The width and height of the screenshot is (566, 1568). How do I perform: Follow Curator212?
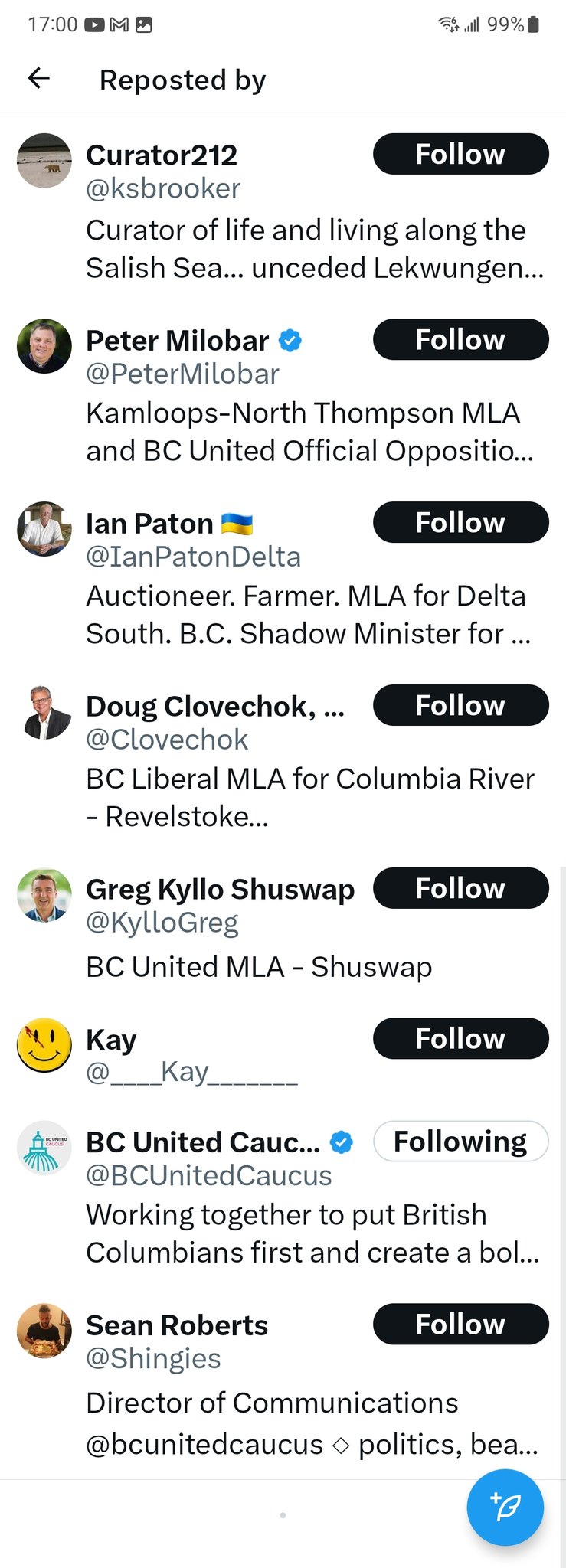[x=460, y=154]
